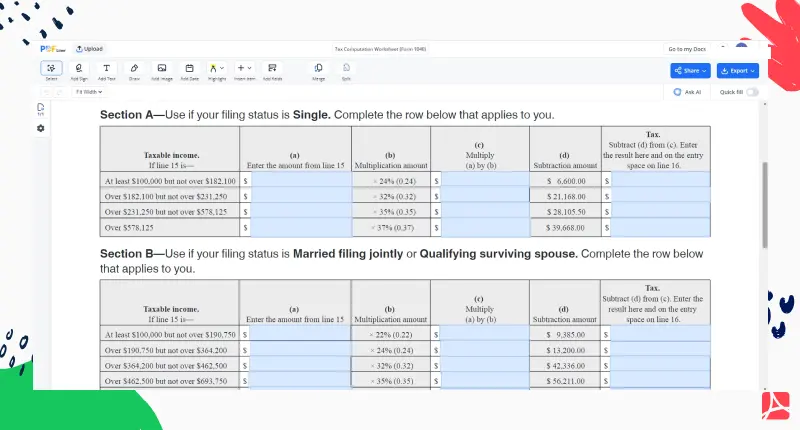Click Section B Tax field in $56,211.00 row
This screenshot has height=430, width=800.
tap(660, 381)
